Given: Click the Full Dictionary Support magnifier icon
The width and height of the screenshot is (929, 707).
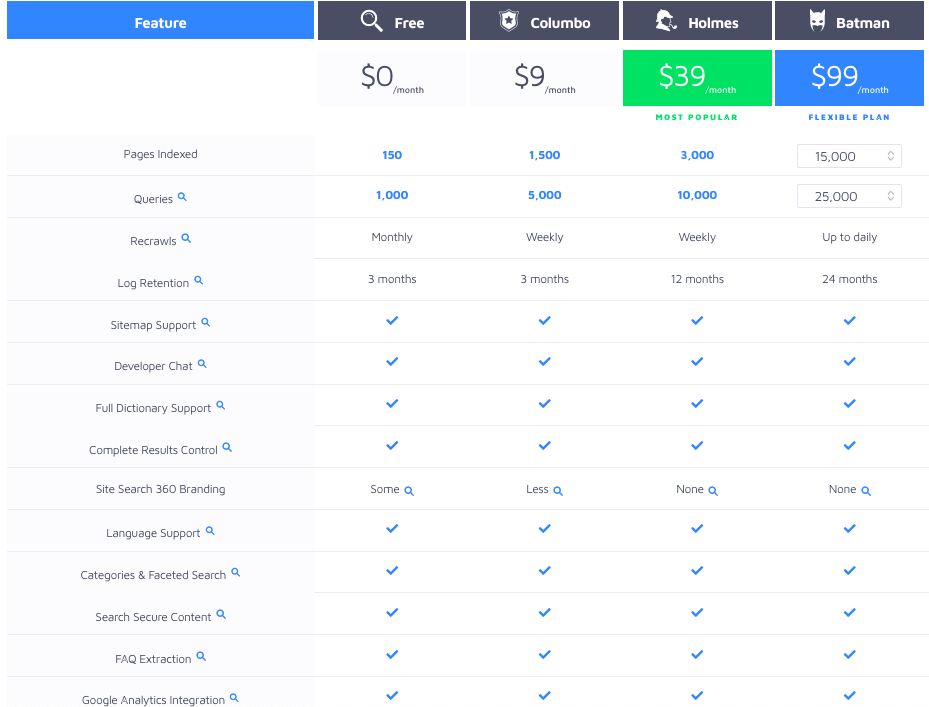Looking at the screenshot, I should (220, 405).
